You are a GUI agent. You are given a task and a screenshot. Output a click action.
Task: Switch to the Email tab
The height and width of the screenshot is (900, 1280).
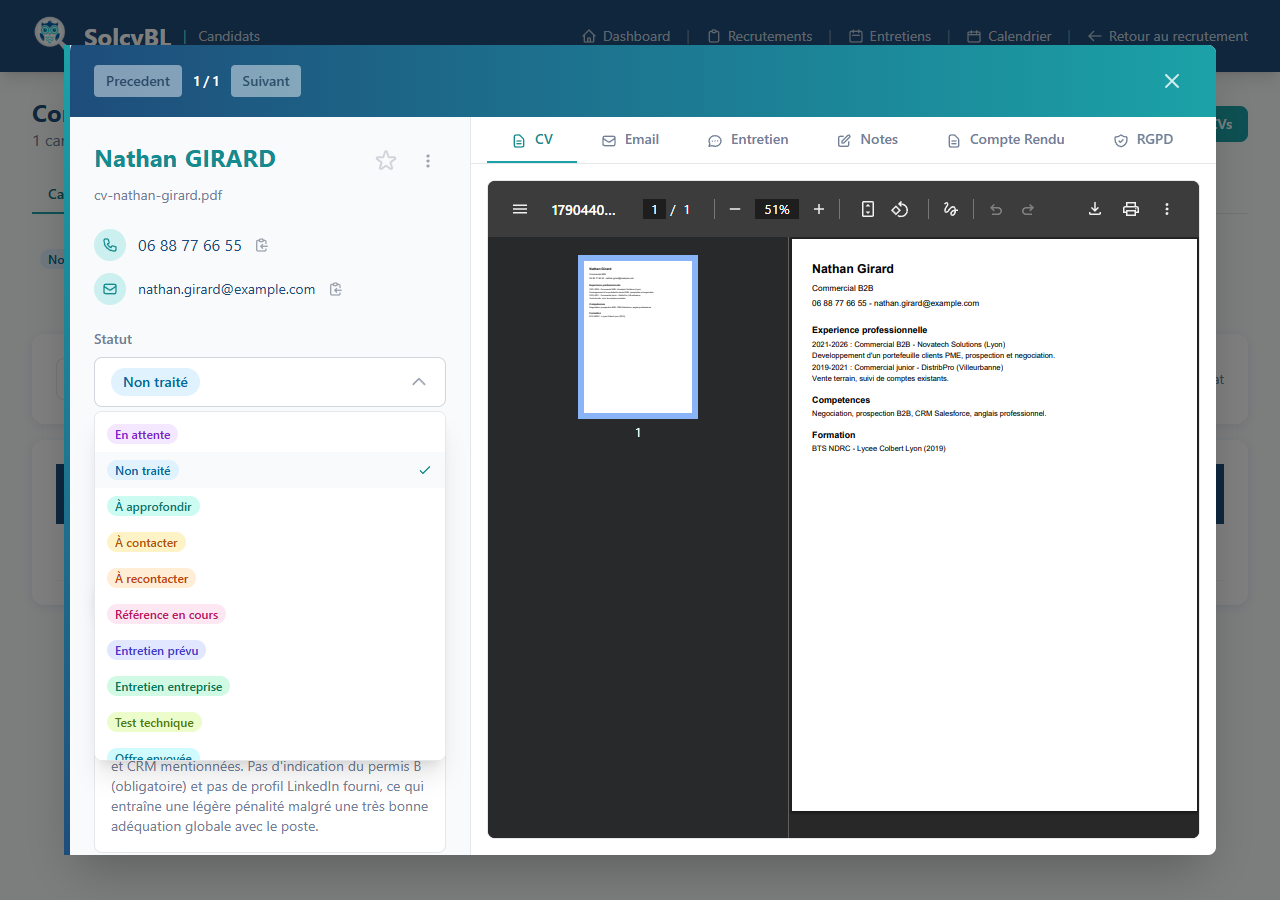click(x=630, y=140)
